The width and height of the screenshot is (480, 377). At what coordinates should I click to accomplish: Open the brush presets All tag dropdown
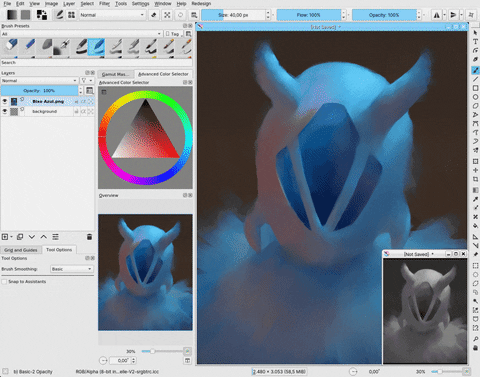[x=81, y=34]
